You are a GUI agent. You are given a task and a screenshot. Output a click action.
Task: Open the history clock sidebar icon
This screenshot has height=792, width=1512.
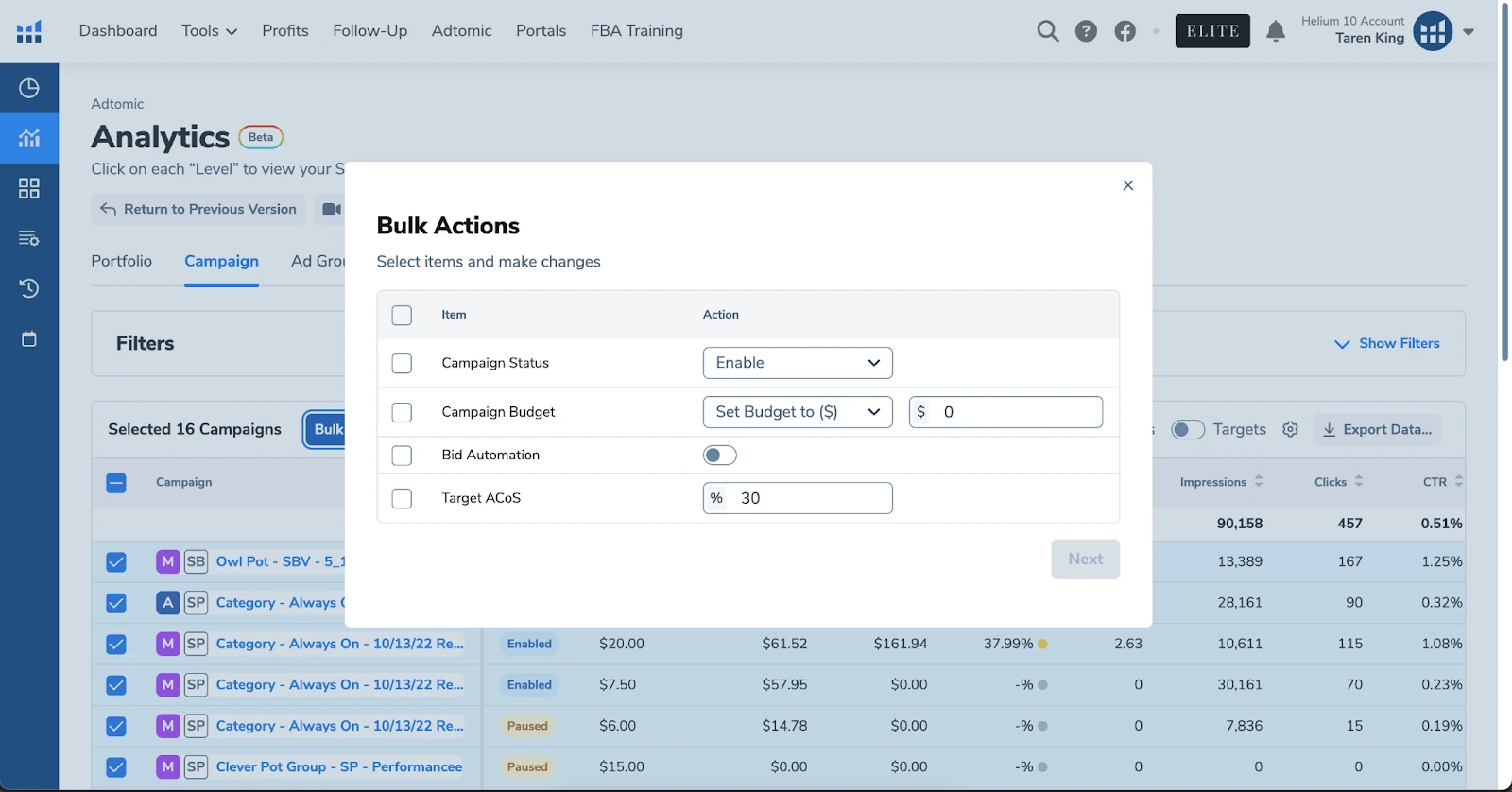click(x=29, y=288)
